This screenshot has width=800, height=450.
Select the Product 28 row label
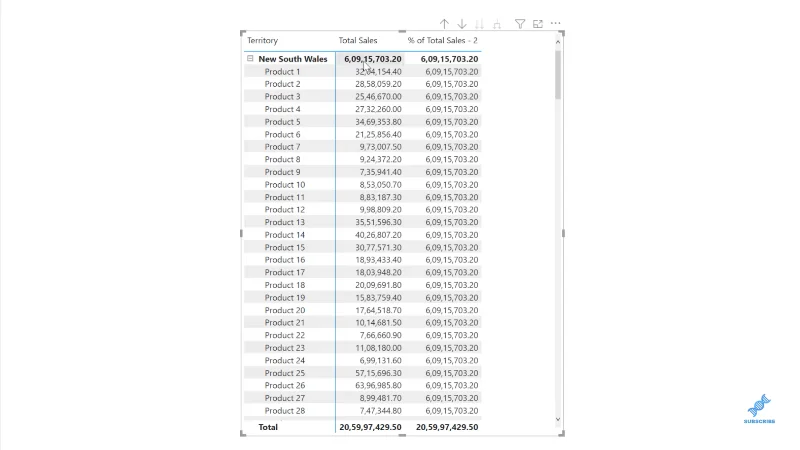tap(285, 410)
